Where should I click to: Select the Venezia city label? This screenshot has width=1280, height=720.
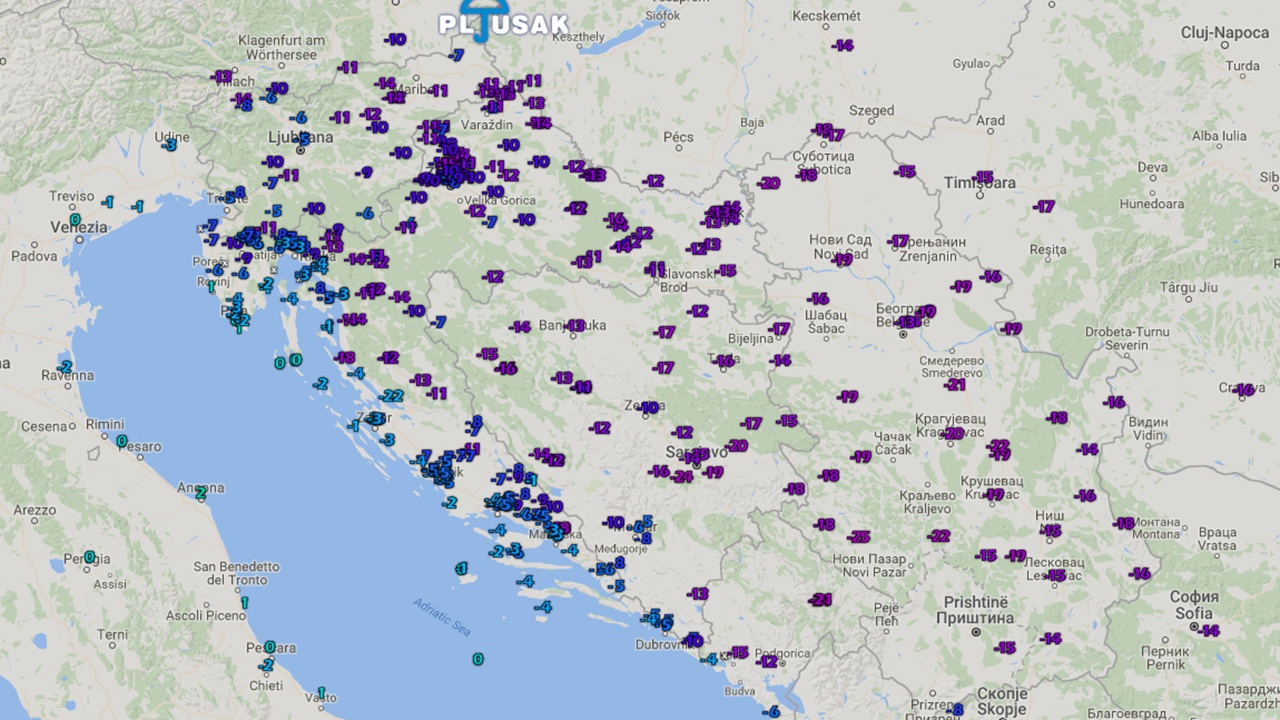[x=79, y=227]
